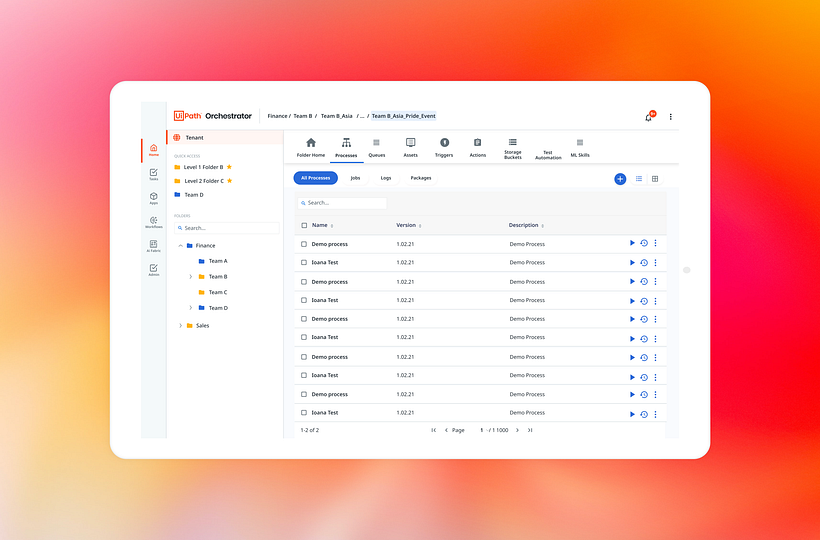Open the Triggers tab
The height and width of the screenshot is (540, 820).
click(444, 148)
